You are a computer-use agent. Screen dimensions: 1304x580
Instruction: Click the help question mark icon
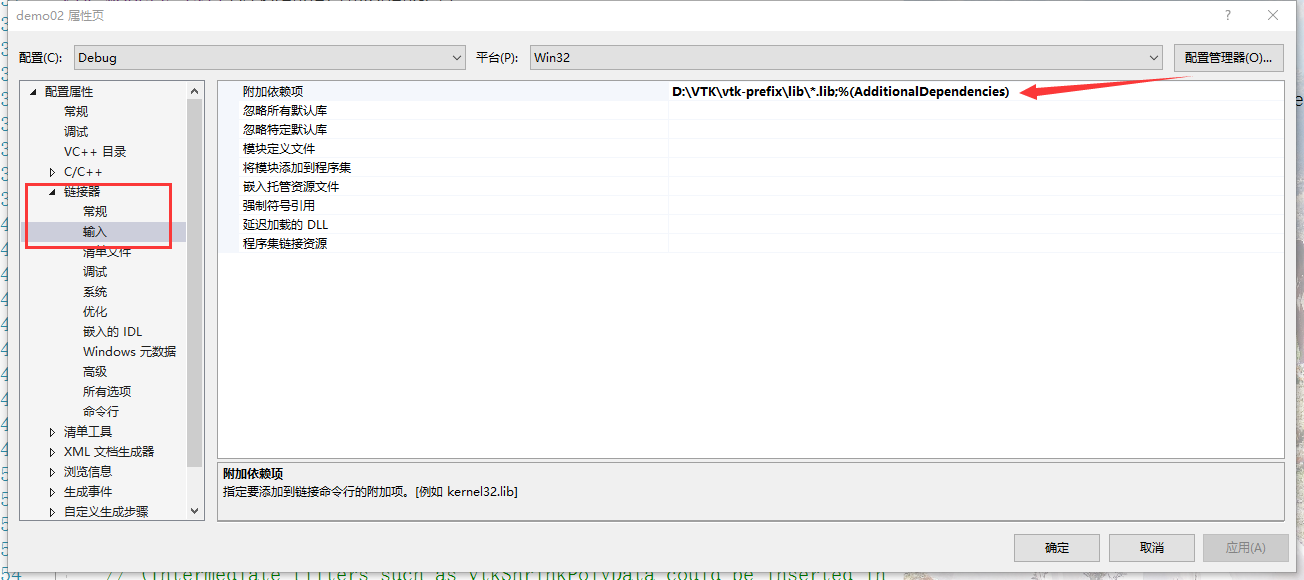[x=1226, y=15]
